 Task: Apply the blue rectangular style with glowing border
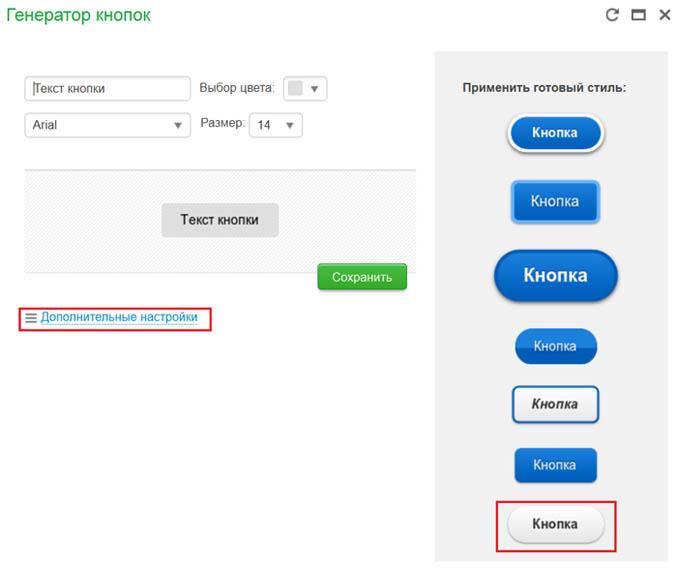pos(555,201)
